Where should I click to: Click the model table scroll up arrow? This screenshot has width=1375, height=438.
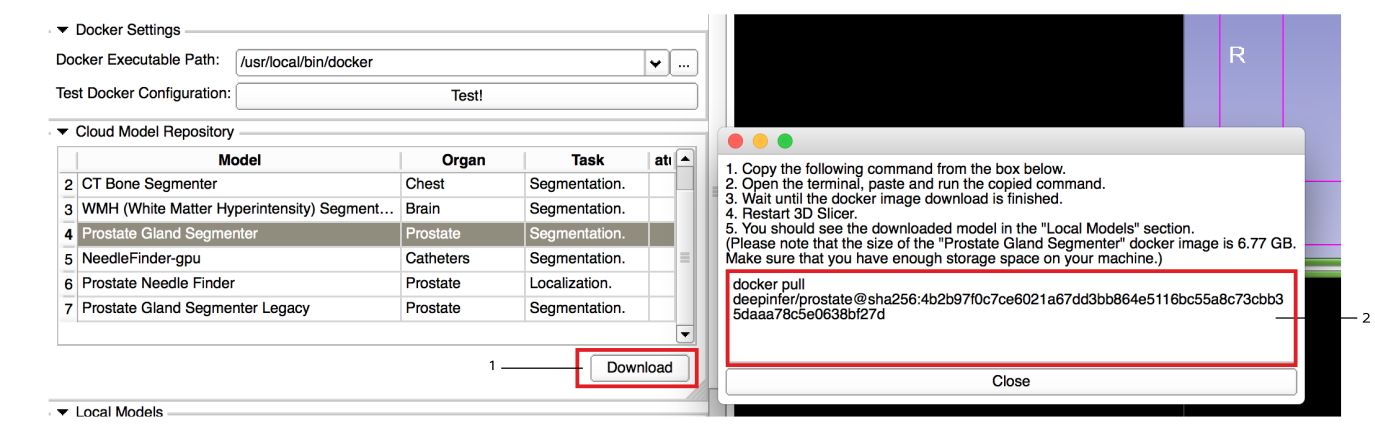tap(685, 158)
